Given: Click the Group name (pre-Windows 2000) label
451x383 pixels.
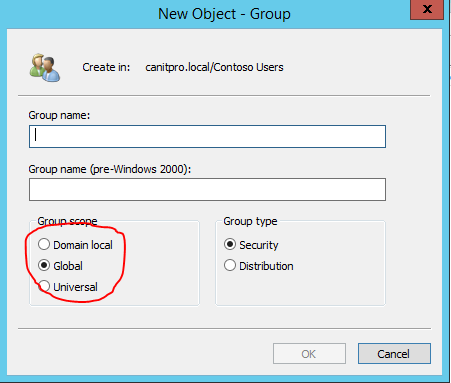Looking at the screenshot, I should 110,169.
